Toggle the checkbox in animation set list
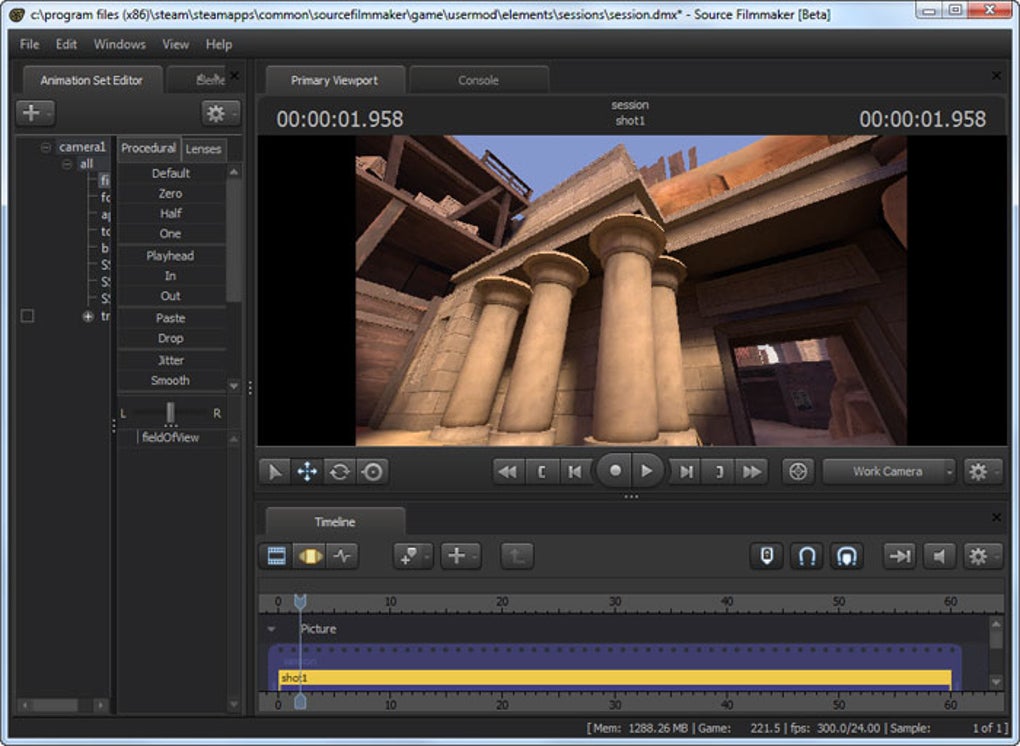Screen dimensions: 1020x746 28,316
